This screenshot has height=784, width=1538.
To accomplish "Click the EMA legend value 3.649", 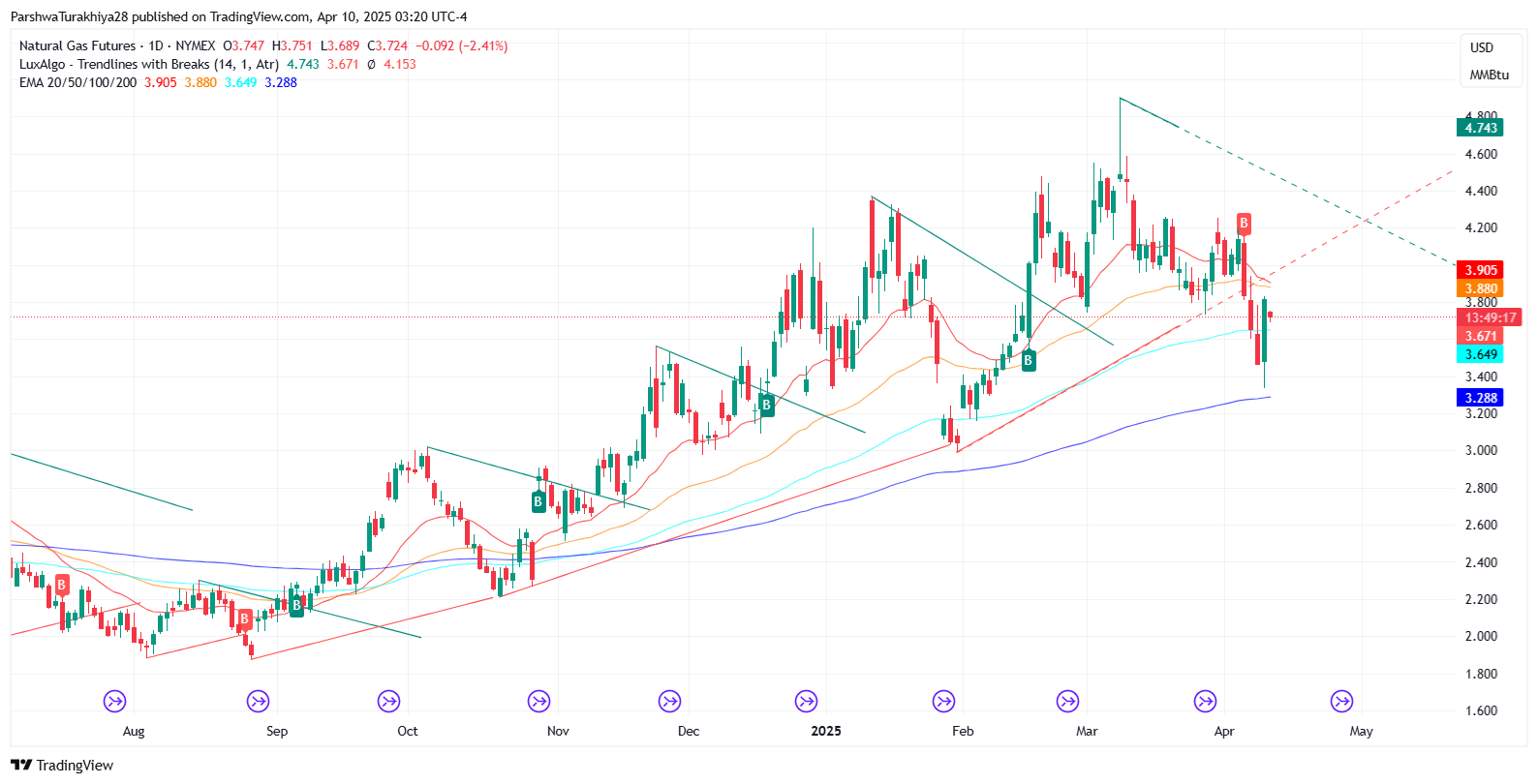I will point(241,82).
